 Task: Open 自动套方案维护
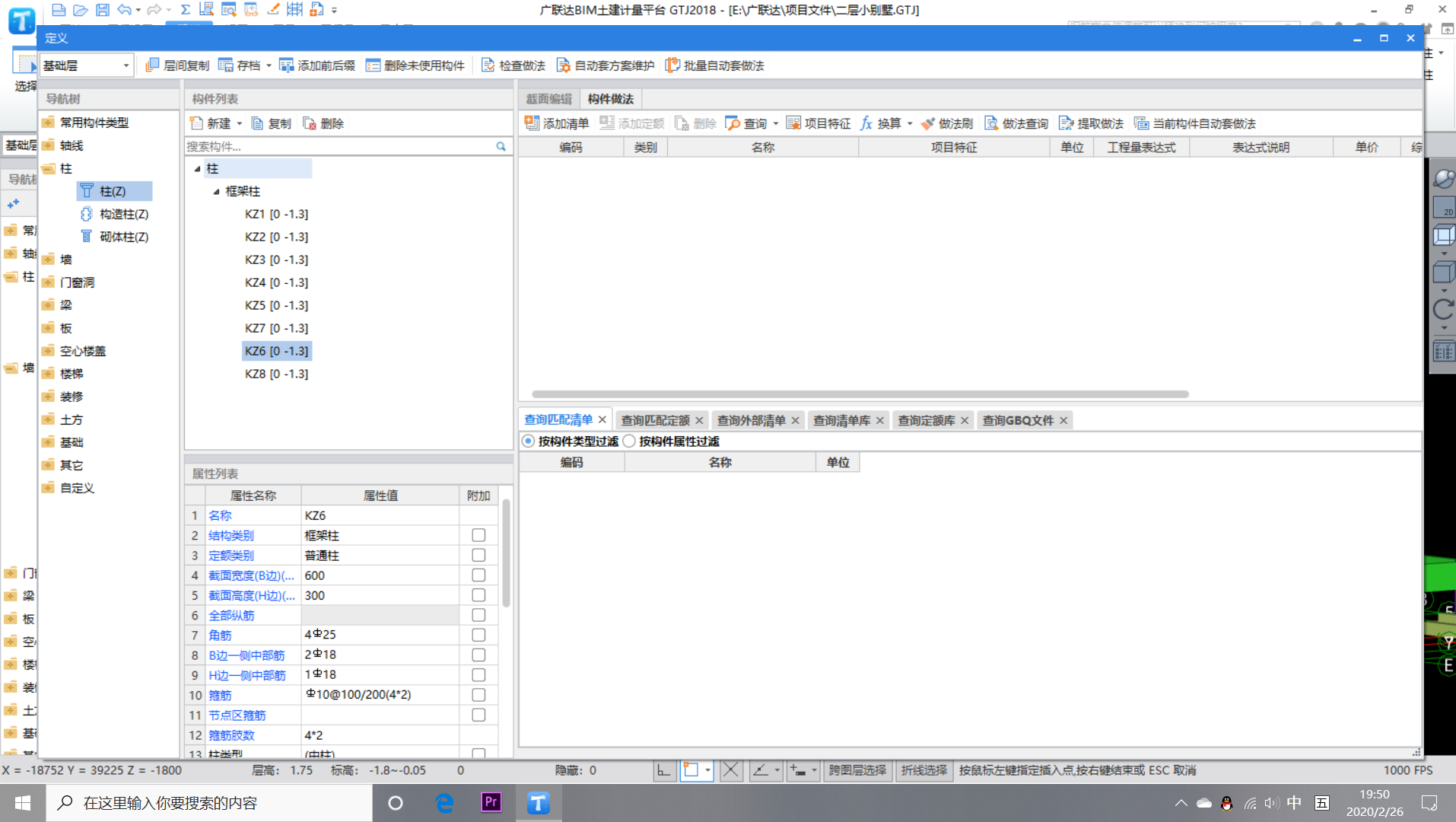(x=605, y=65)
